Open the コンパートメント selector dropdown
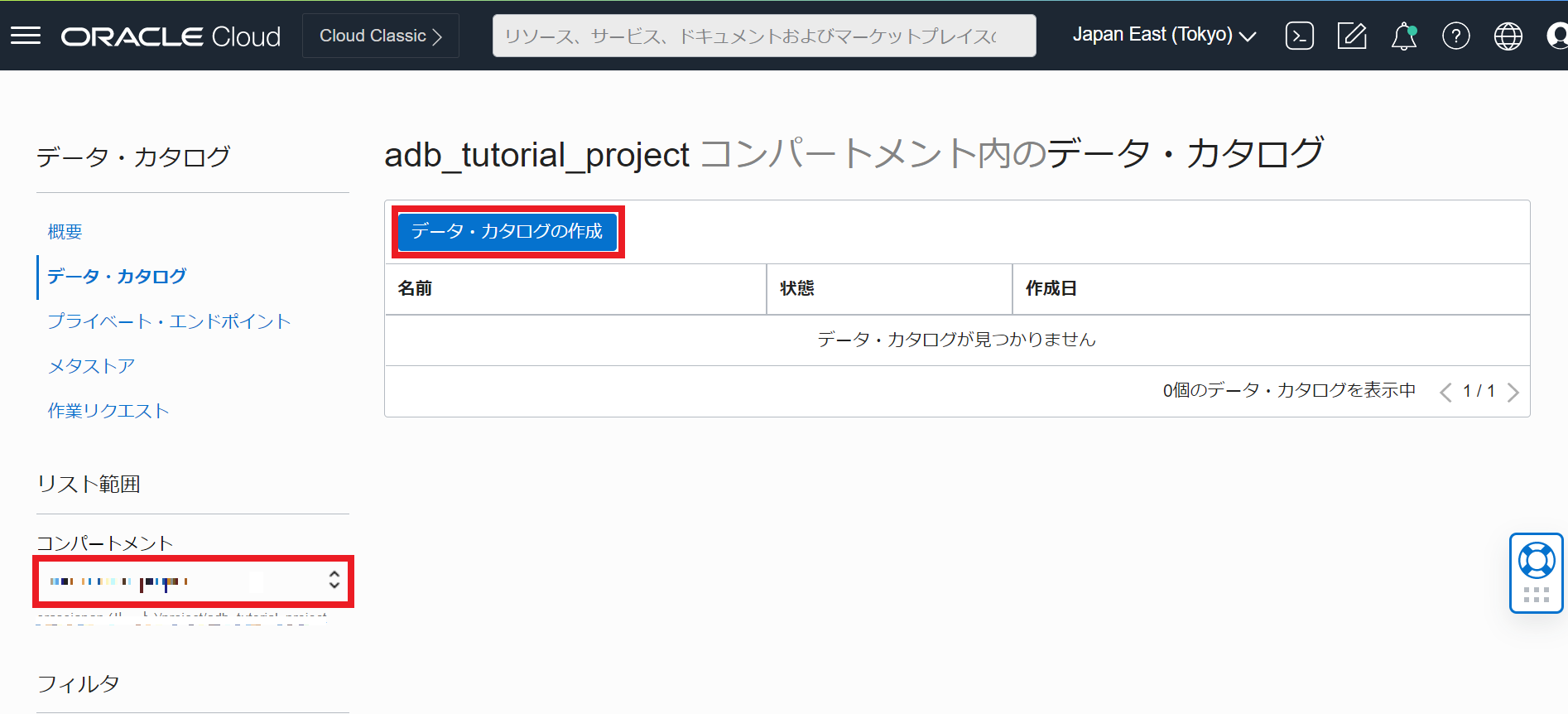 [193, 581]
